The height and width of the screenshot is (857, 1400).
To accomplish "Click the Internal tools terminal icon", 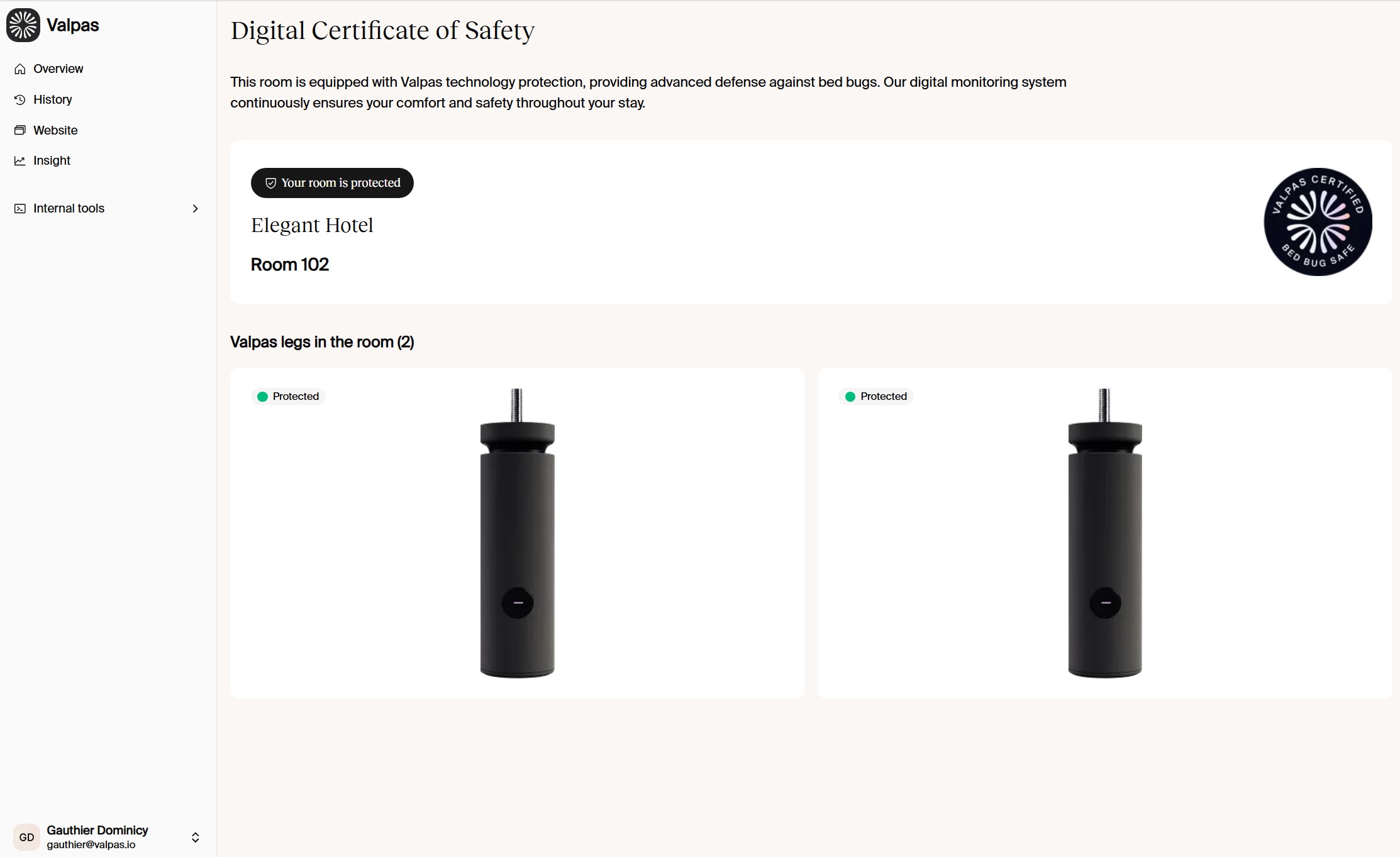I will 20,209.
